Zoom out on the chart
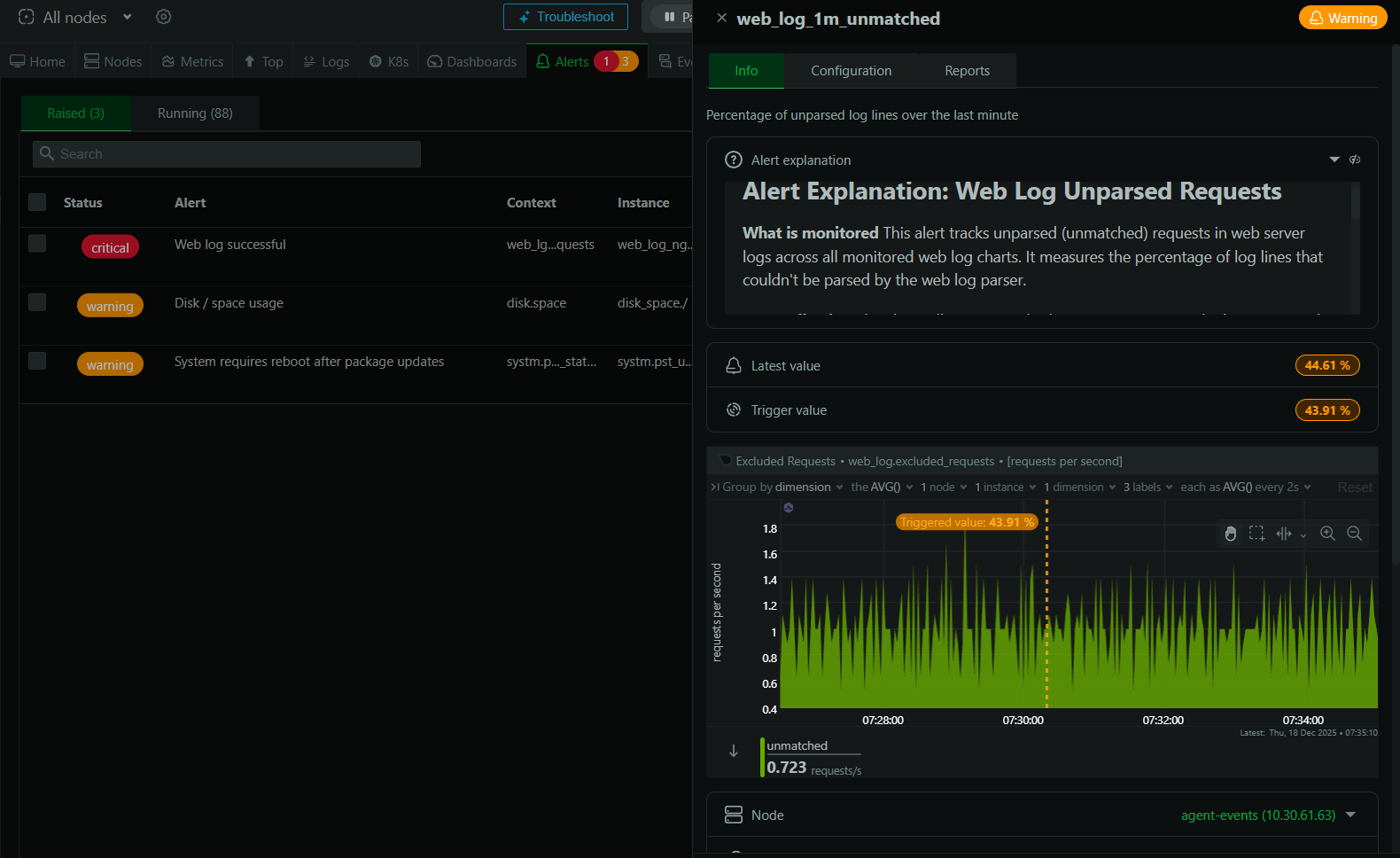This screenshot has height=858, width=1400. pos(1354,533)
